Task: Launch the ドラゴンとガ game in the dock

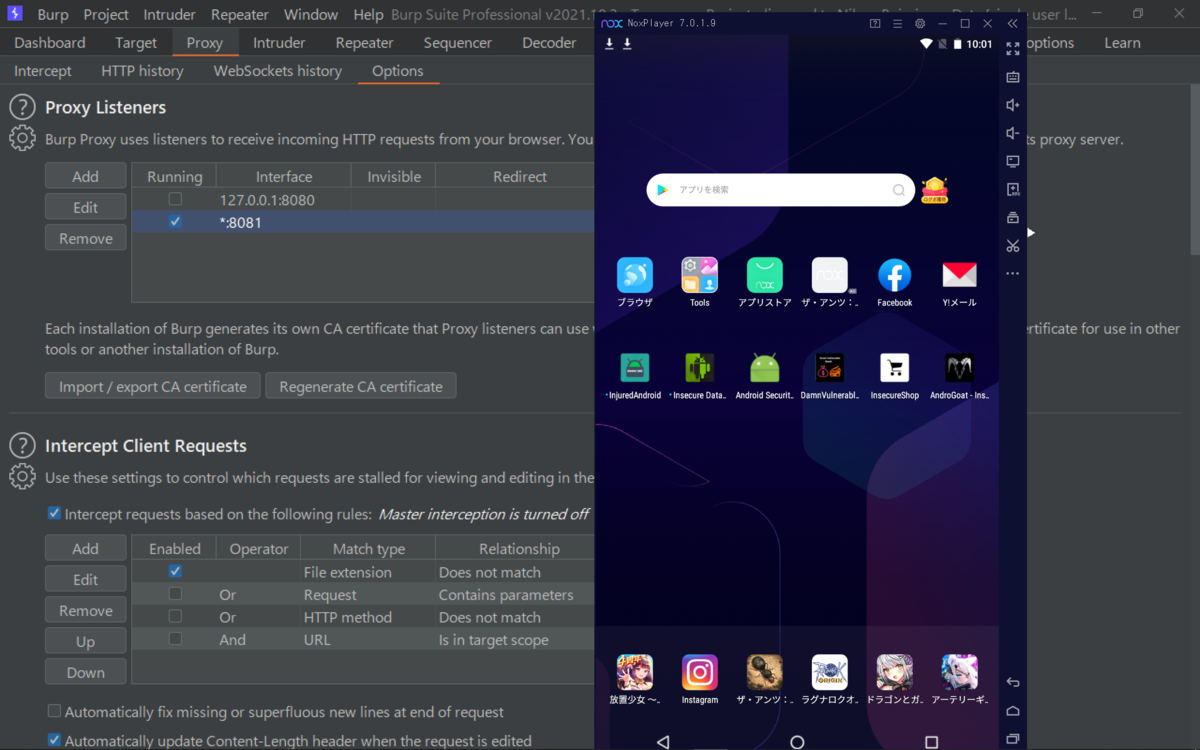Action: pos(894,673)
